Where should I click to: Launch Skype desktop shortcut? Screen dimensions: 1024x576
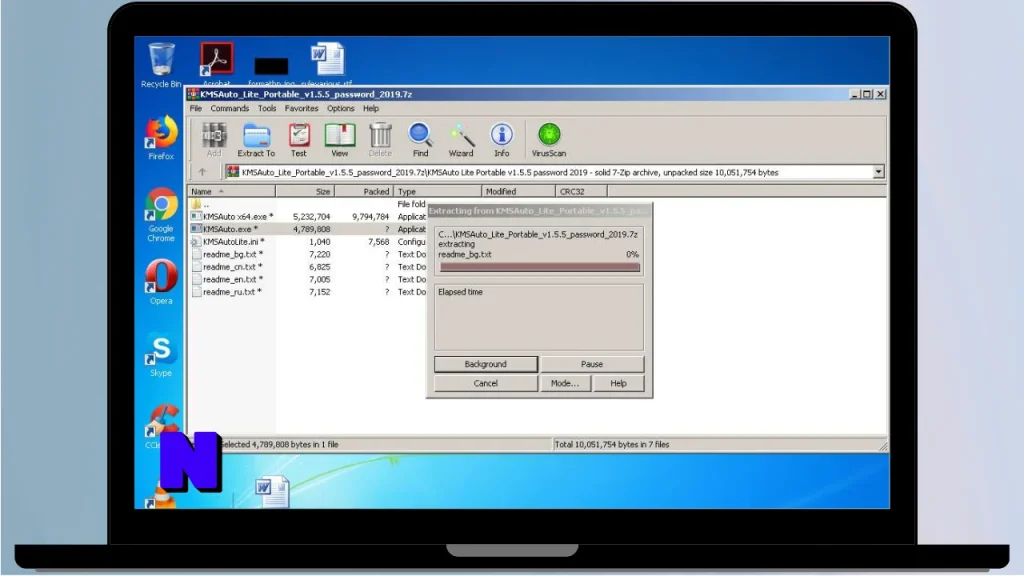161,355
